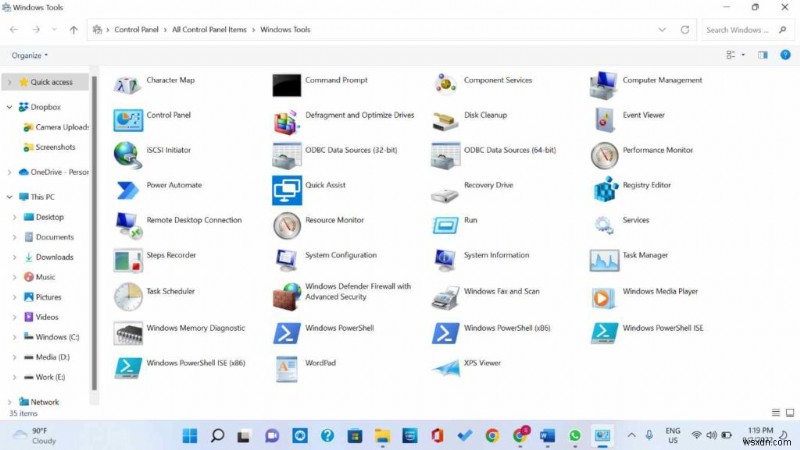Select the Power Automate icon
Viewport: 800px width, 450px height.
click(127, 190)
